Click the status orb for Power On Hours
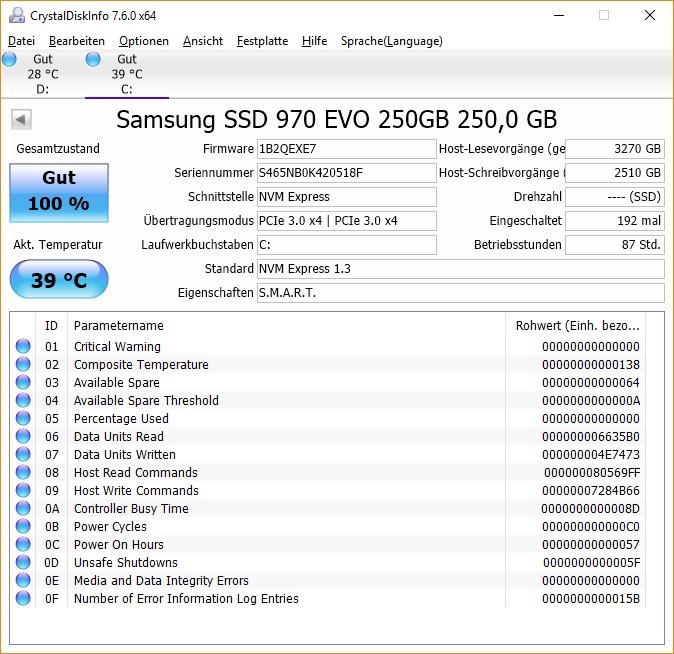Image resolution: width=674 pixels, height=654 pixels. pyautogui.click(x=23, y=545)
